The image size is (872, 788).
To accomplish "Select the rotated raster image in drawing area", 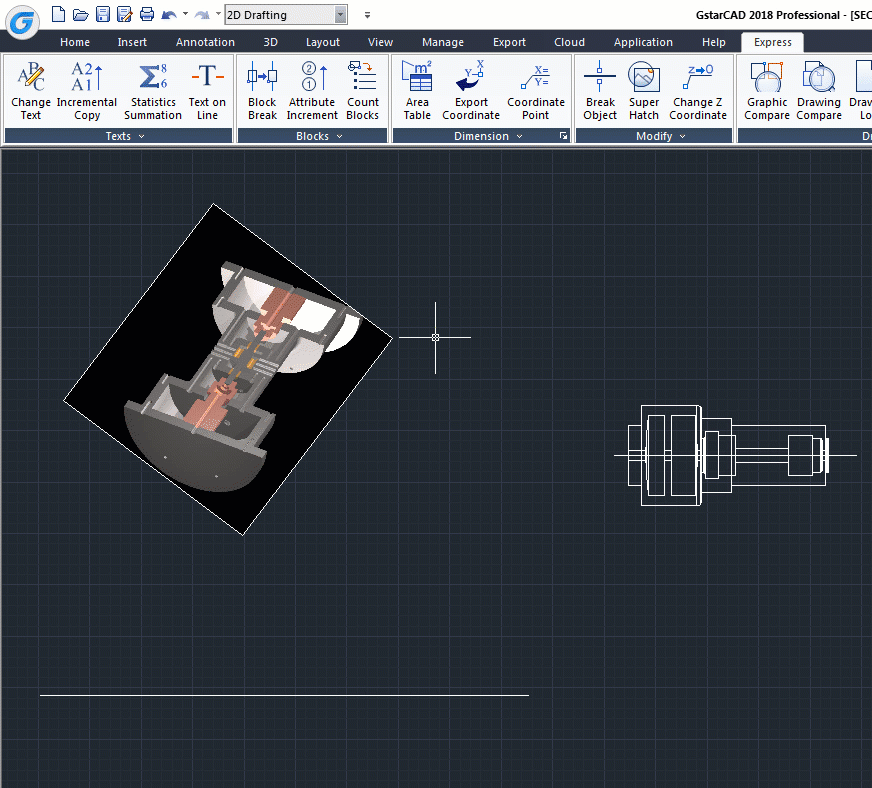I will [x=230, y=365].
